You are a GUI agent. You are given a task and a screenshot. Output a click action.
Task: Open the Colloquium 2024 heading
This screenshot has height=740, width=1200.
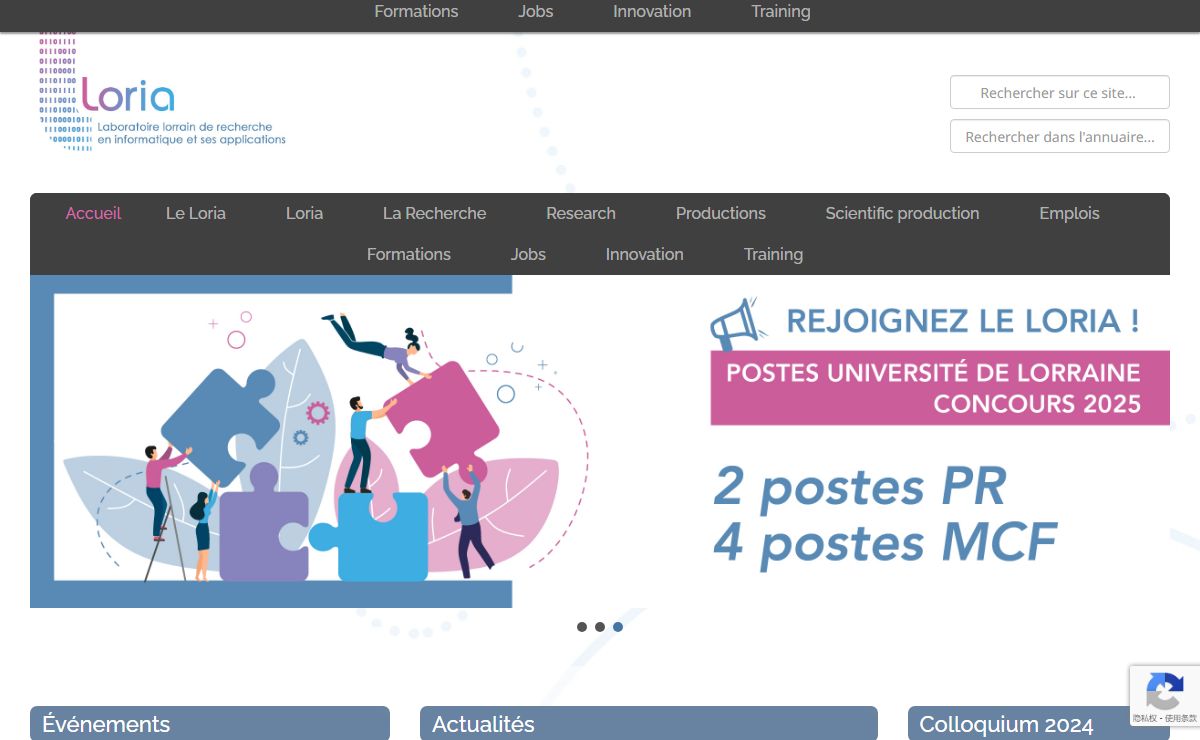pyautogui.click(x=1006, y=724)
